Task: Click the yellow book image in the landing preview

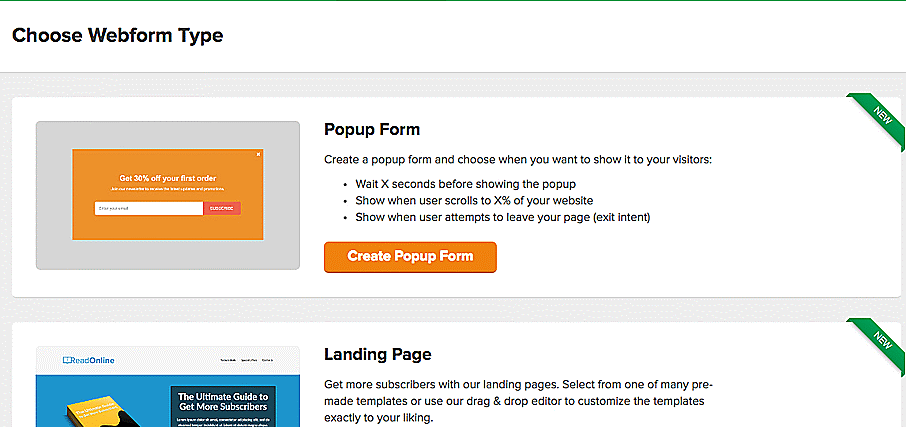Action: 95,408
